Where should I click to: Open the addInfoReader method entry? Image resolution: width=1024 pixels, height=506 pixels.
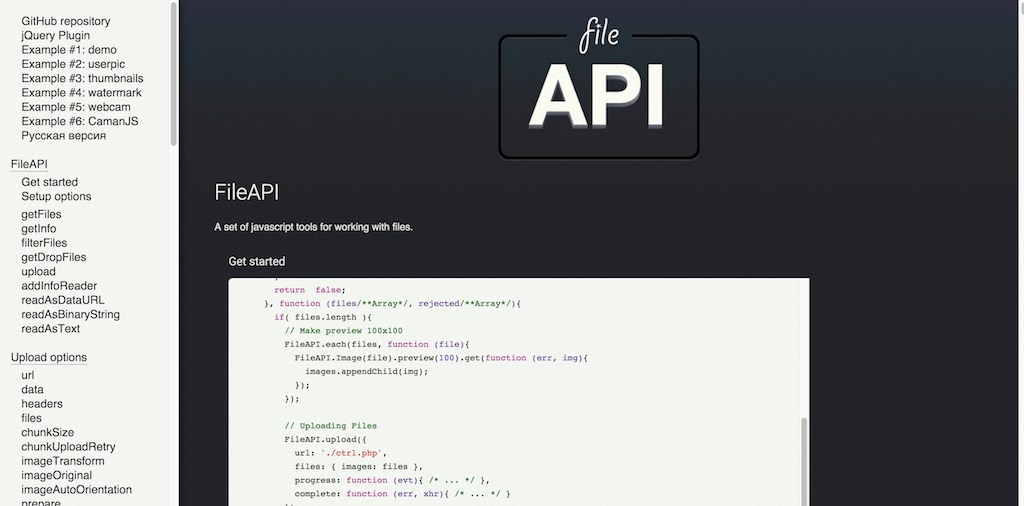(59, 286)
